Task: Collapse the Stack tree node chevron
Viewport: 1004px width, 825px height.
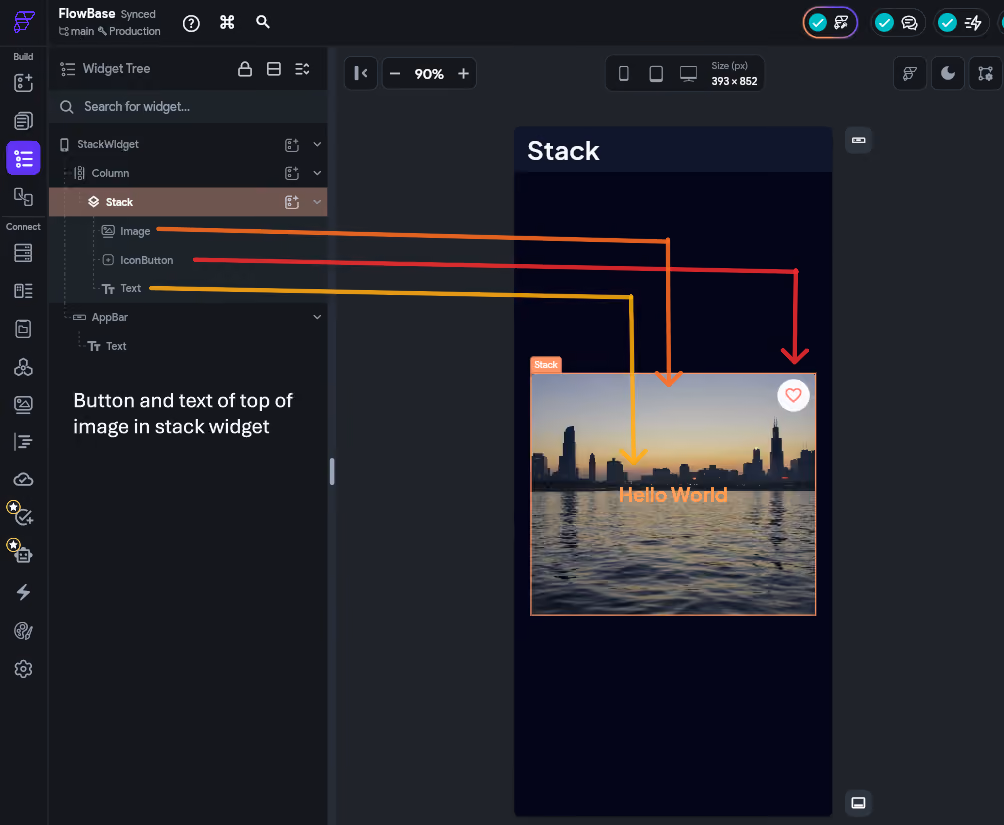Action: [x=317, y=202]
